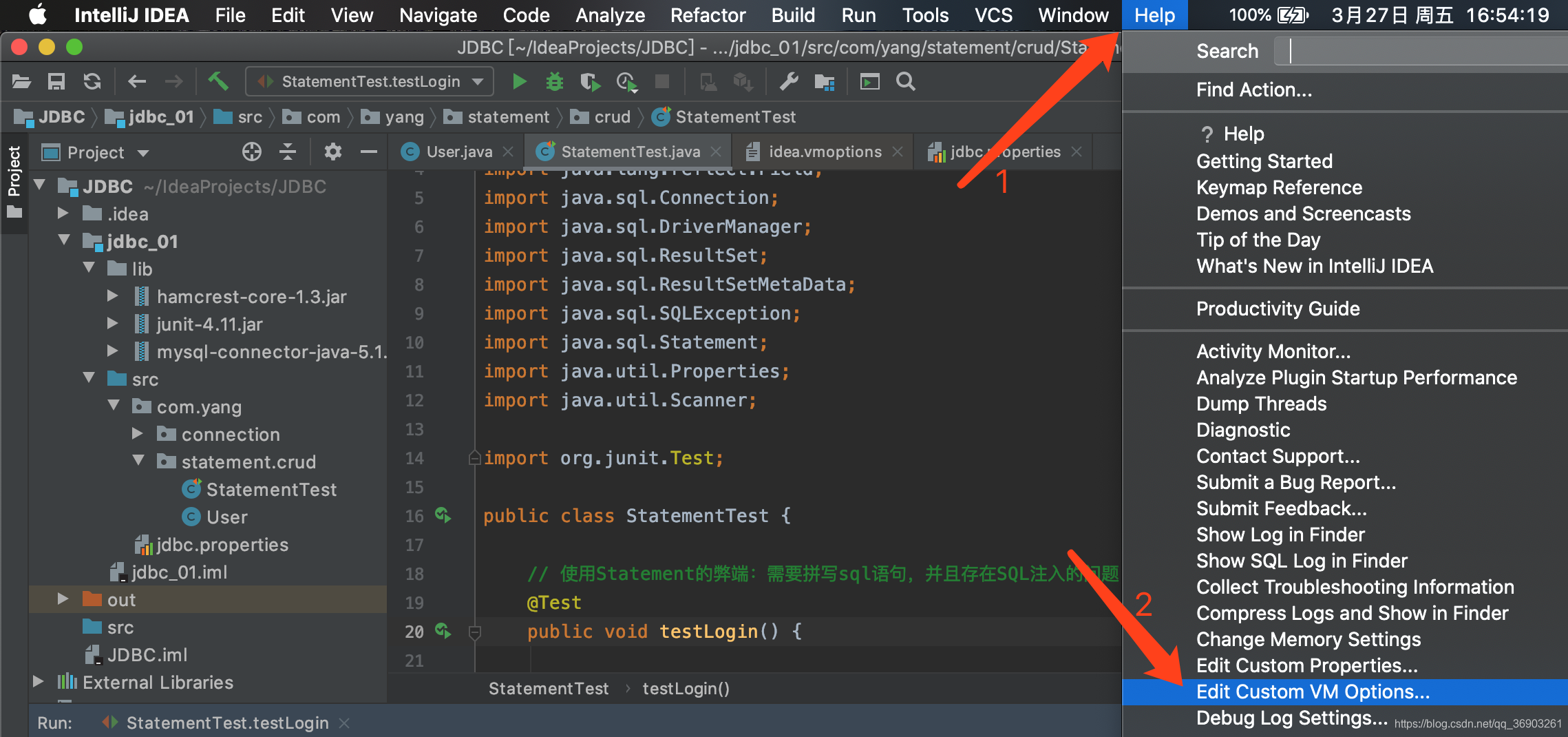Click the Help menu search field
This screenshot has height=737, width=1568.
click(x=1421, y=51)
